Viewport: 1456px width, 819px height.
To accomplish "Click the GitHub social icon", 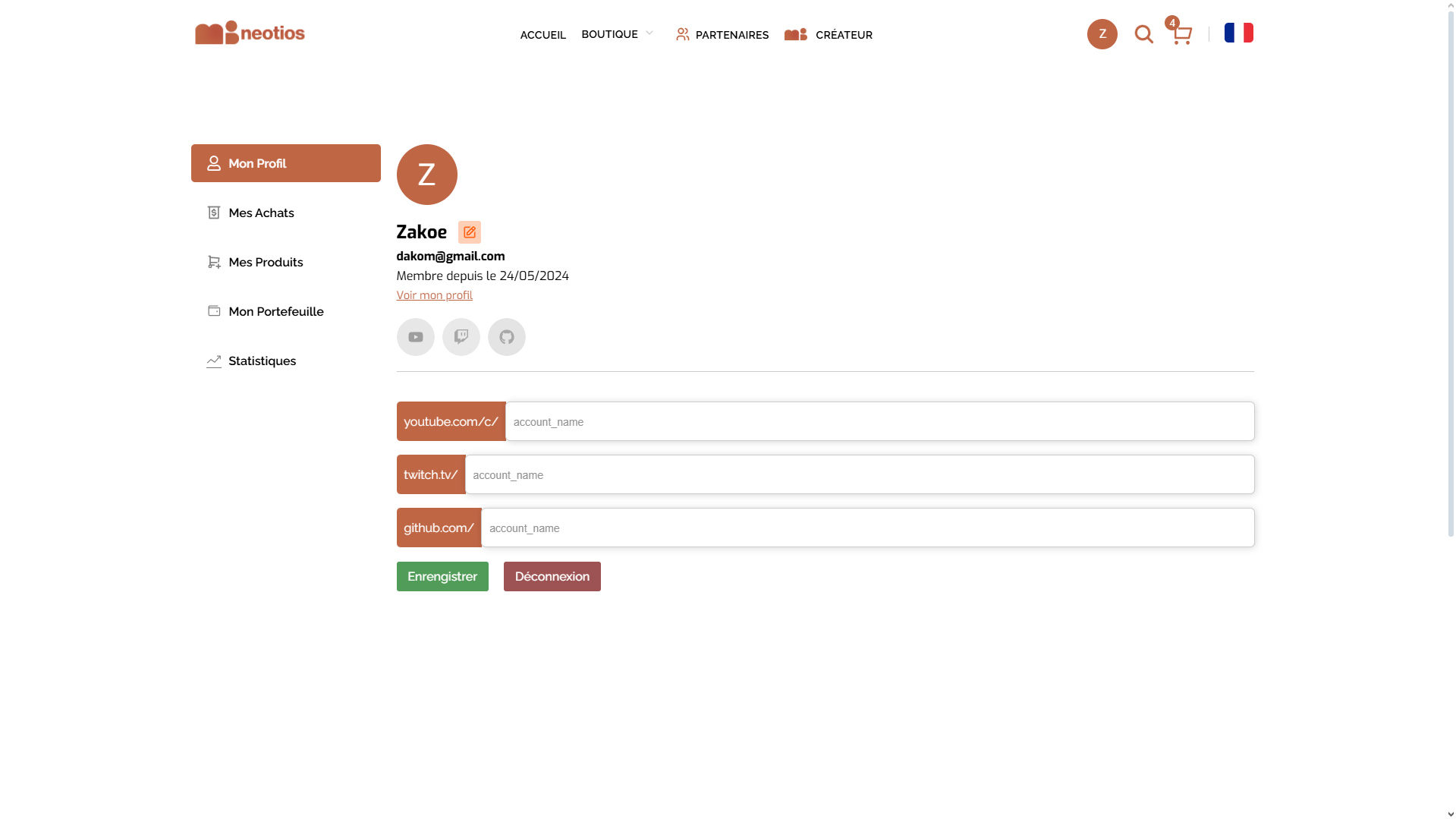I will pos(506,337).
